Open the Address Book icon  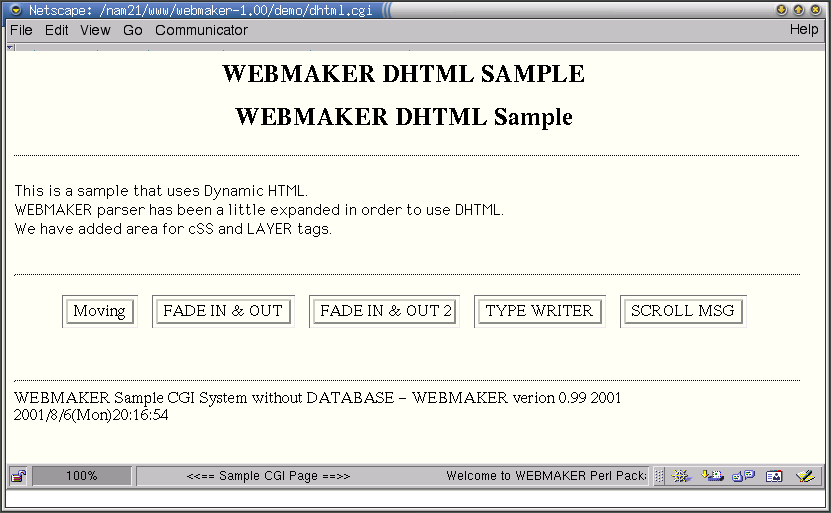[x=774, y=476]
